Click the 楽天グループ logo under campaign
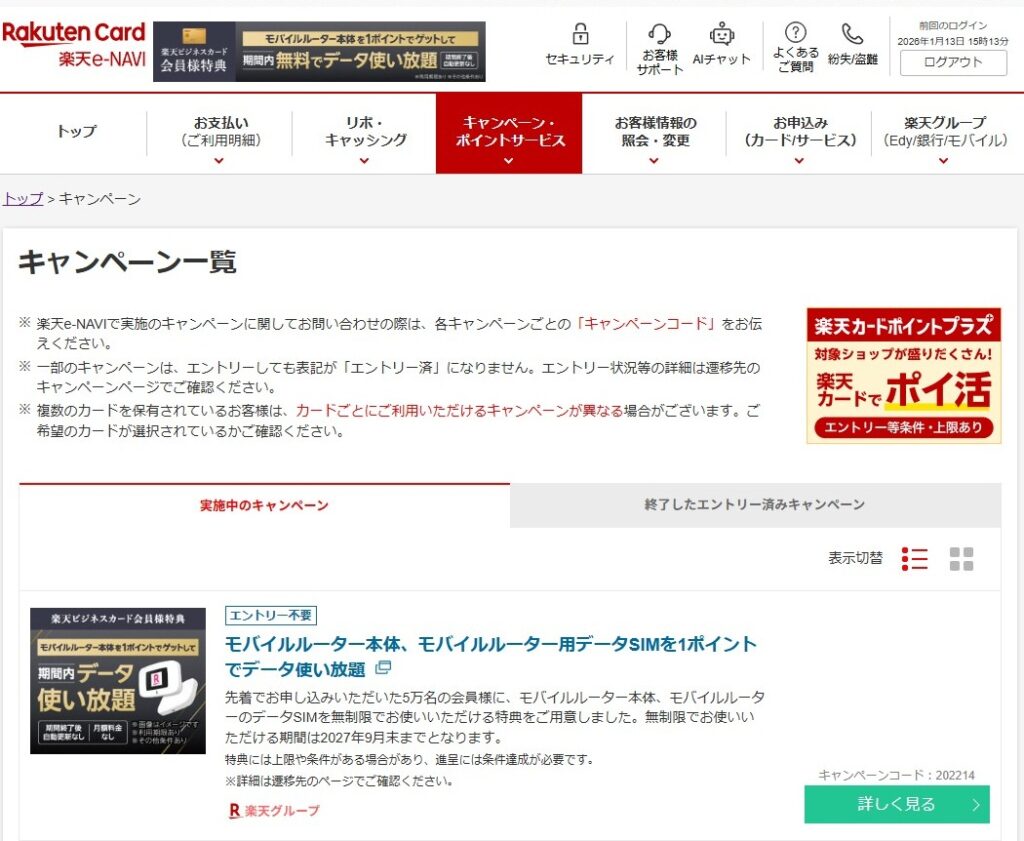The height and width of the screenshot is (841, 1024). [274, 810]
